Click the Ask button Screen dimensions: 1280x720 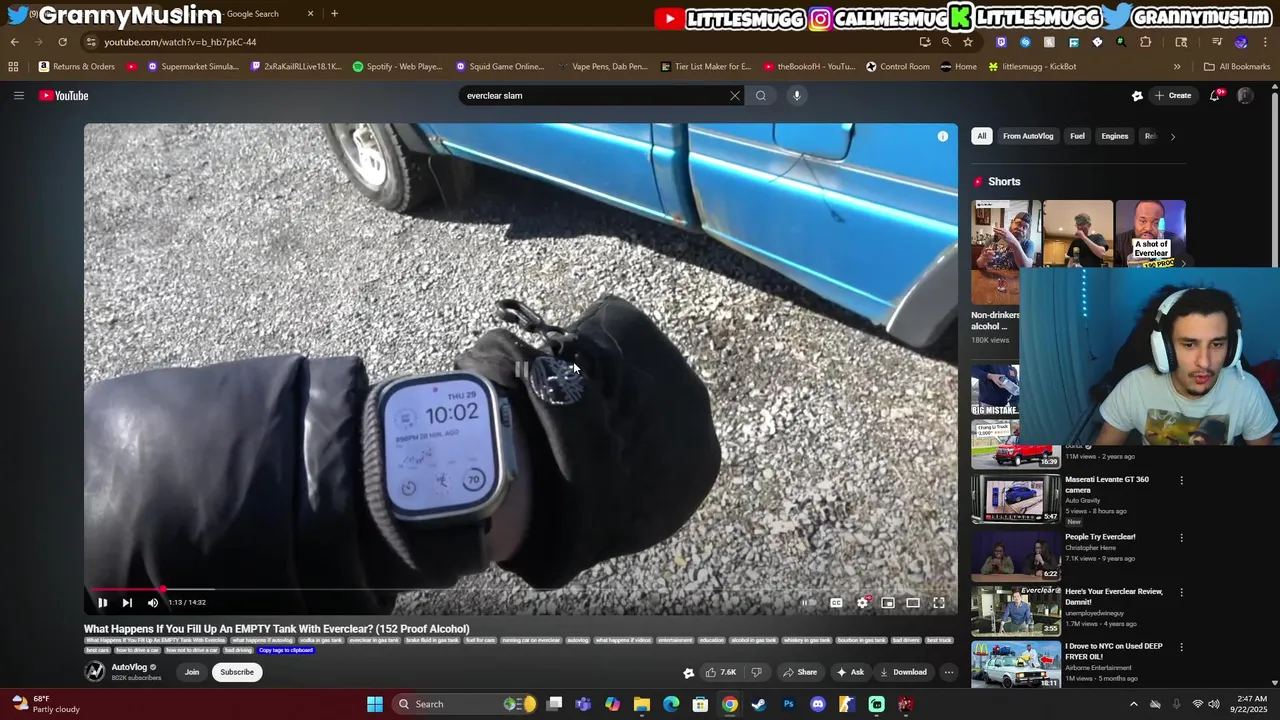click(x=850, y=672)
